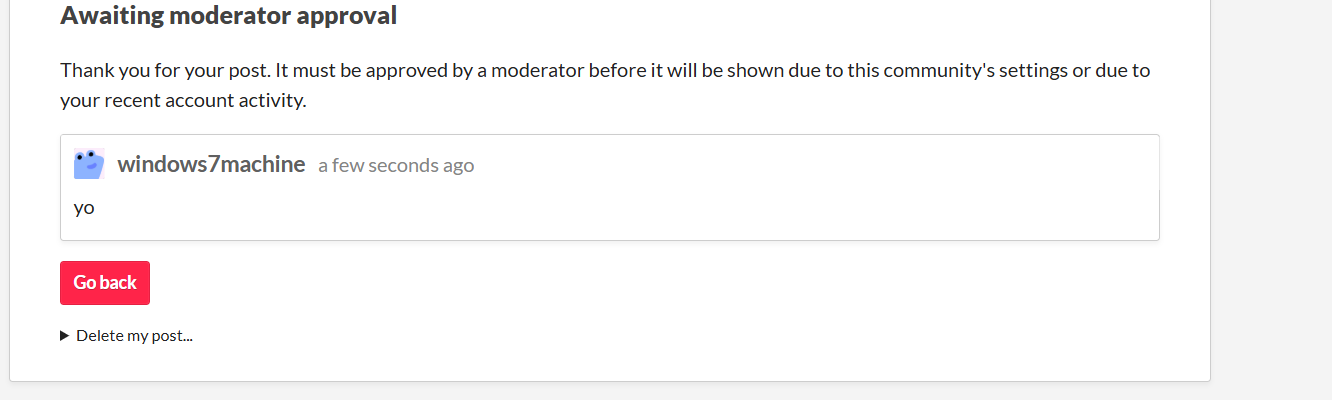Click the grey page background below the panel
The height and width of the screenshot is (400, 1332).
(600, 391)
